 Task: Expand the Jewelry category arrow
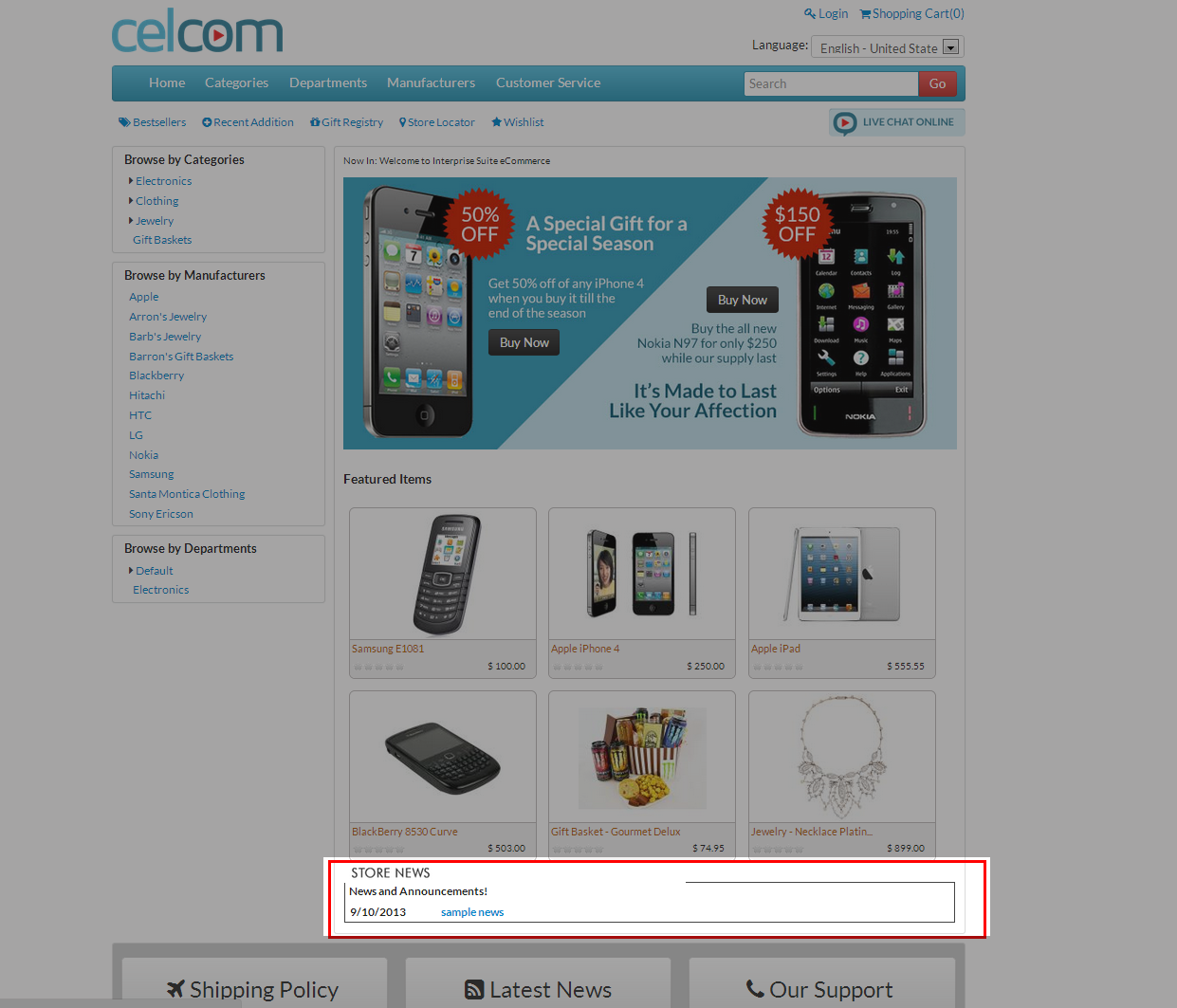[131, 220]
